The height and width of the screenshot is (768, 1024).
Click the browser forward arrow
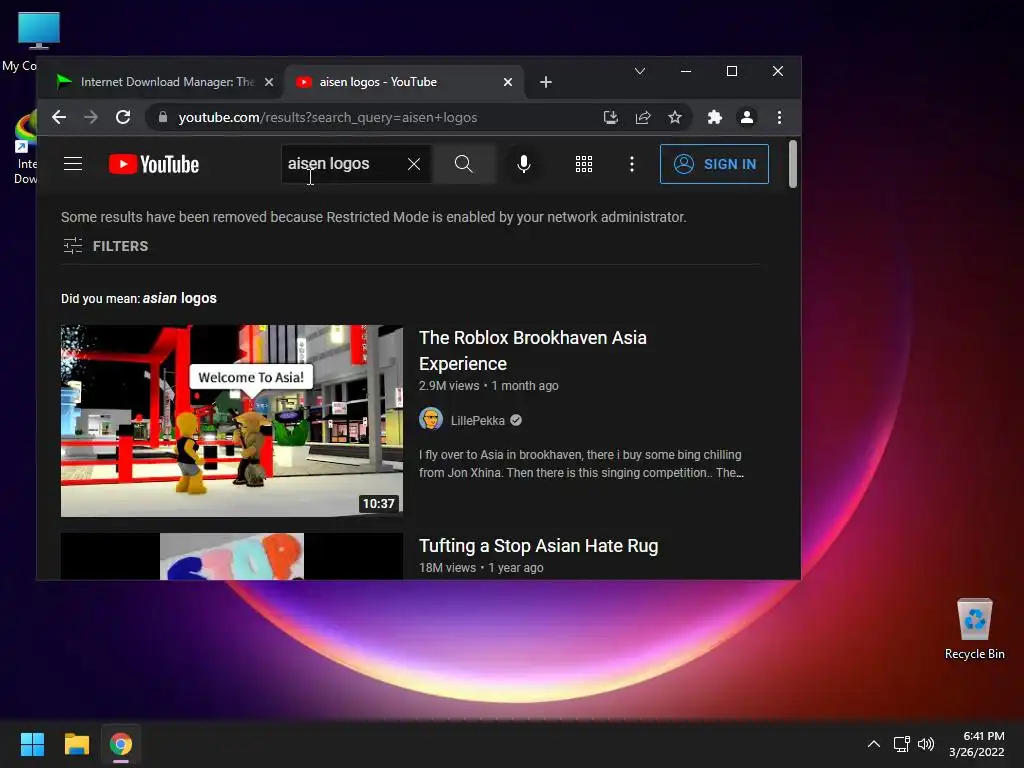tap(91, 118)
